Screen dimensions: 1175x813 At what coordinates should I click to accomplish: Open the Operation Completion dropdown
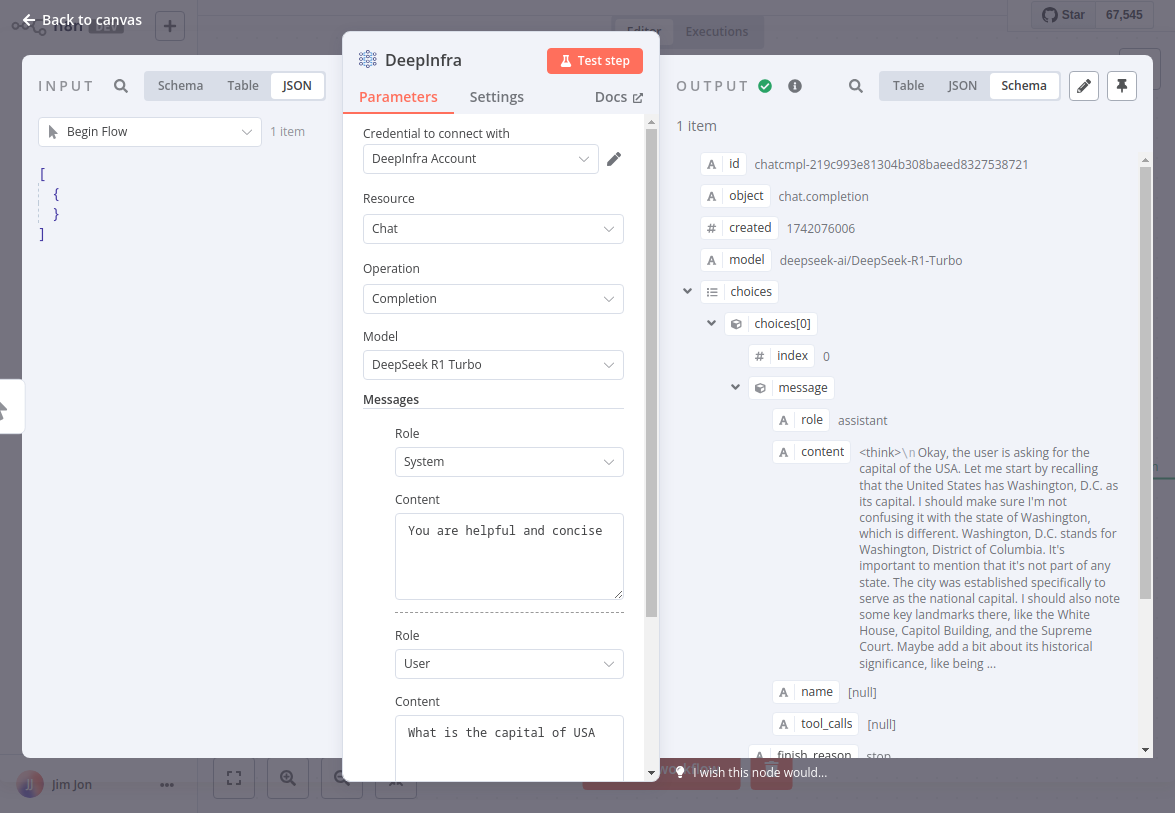(x=493, y=299)
